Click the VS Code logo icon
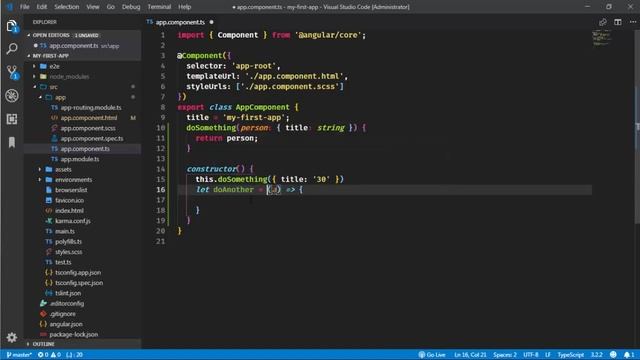The height and width of the screenshot is (360, 640). click(9, 7)
